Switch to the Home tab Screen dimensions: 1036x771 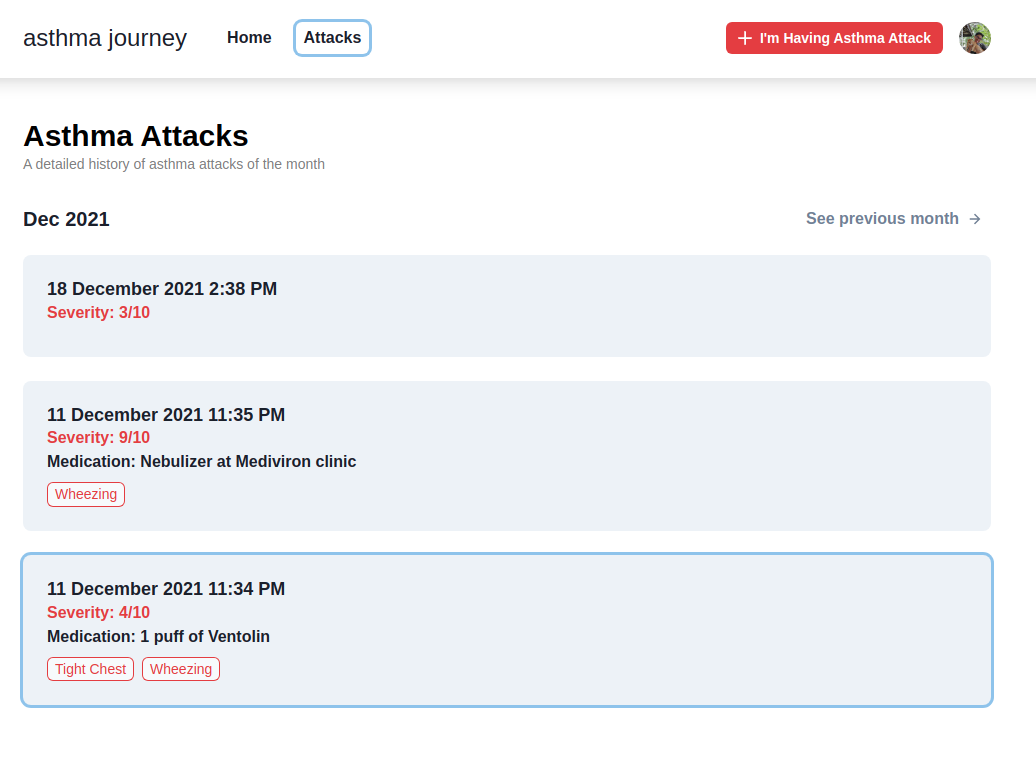click(x=249, y=37)
